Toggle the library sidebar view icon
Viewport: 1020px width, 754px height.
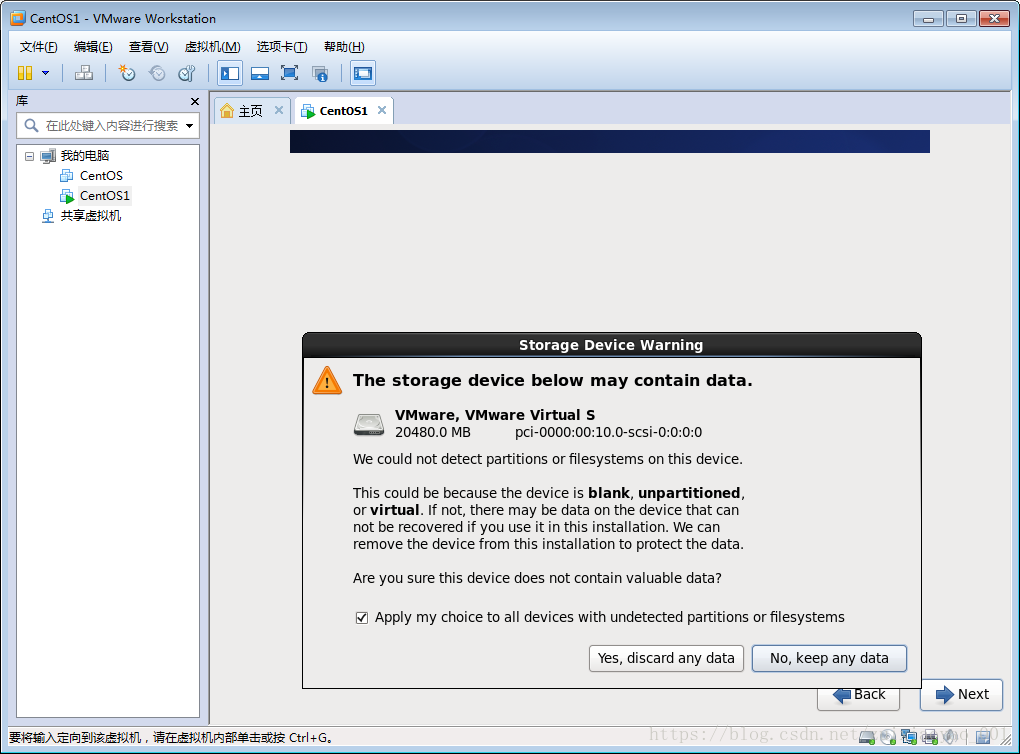pyautogui.click(x=230, y=73)
